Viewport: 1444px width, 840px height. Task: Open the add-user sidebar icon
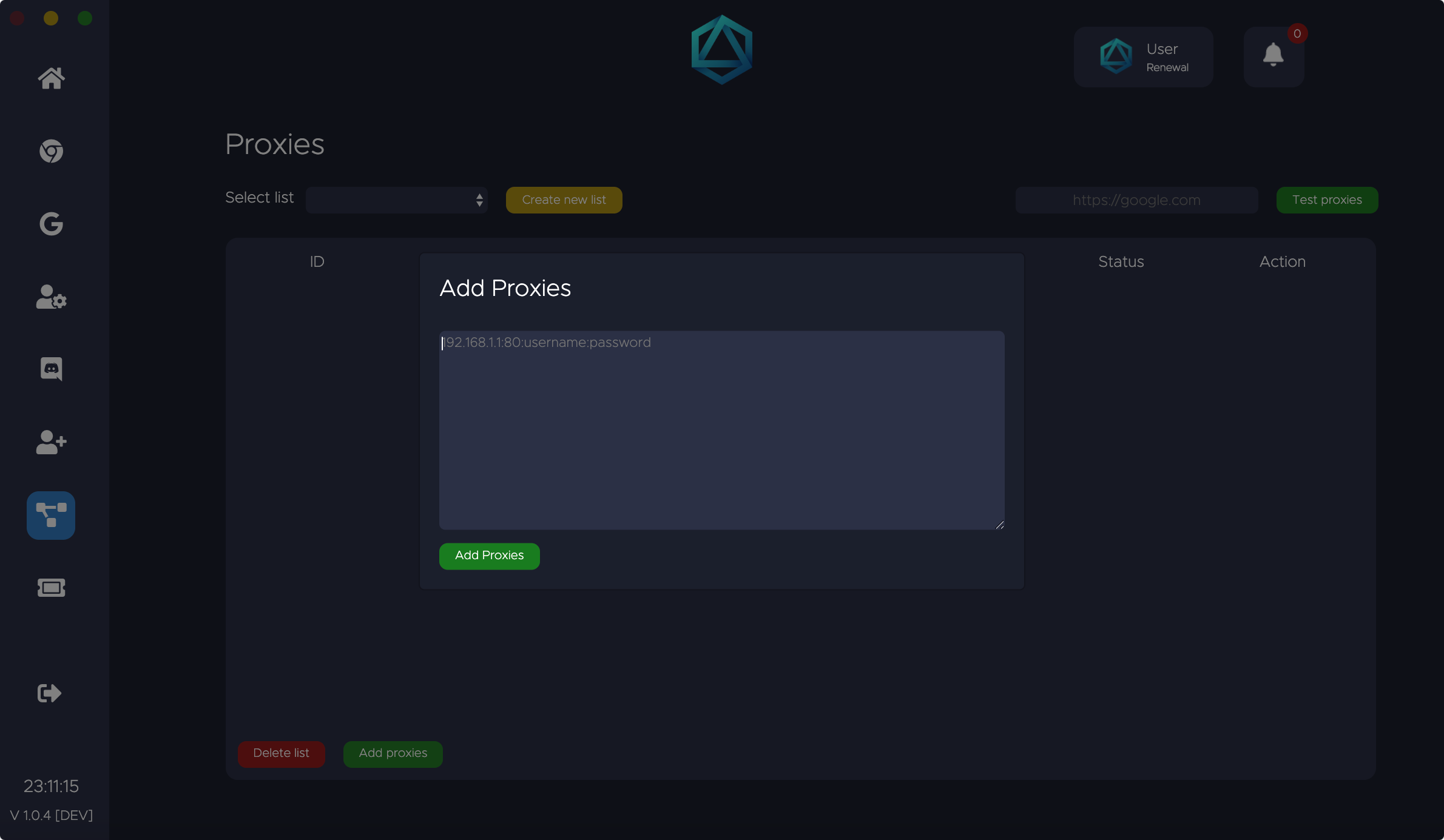pos(51,442)
